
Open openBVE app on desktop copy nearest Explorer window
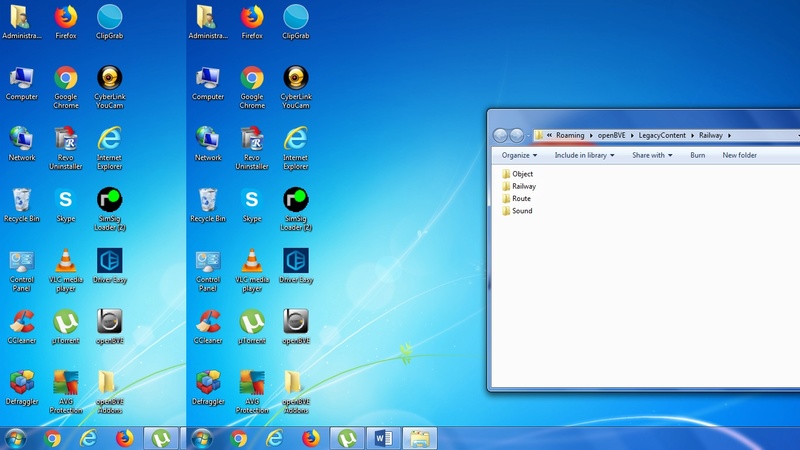pos(296,327)
